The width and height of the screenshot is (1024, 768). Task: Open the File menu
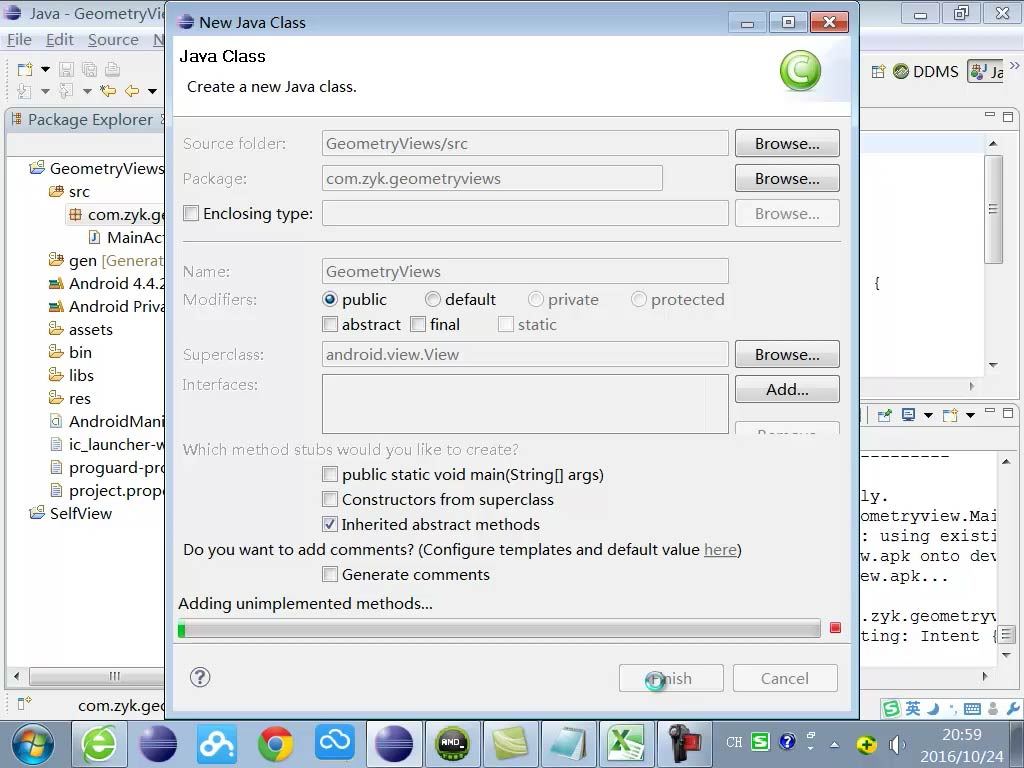click(x=20, y=40)
